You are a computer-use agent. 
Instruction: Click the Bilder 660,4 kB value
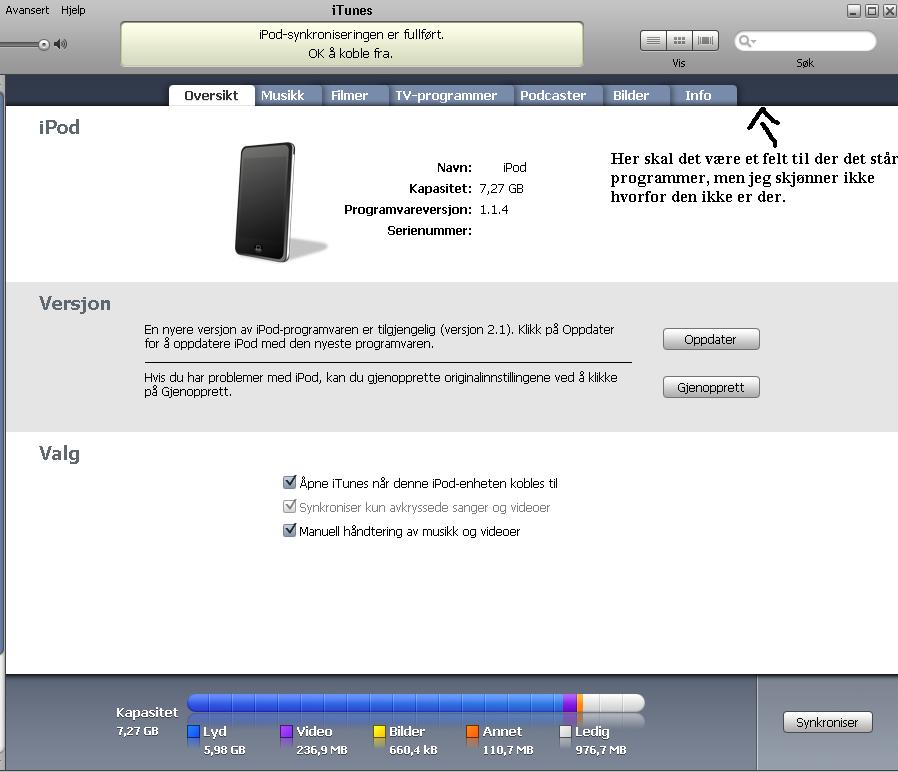tap(413, 750)
